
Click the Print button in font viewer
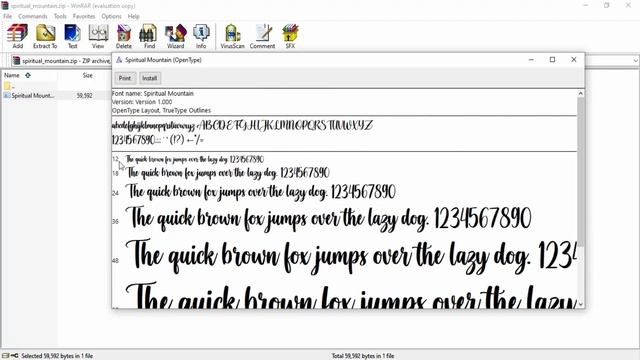tap(125, 78)
